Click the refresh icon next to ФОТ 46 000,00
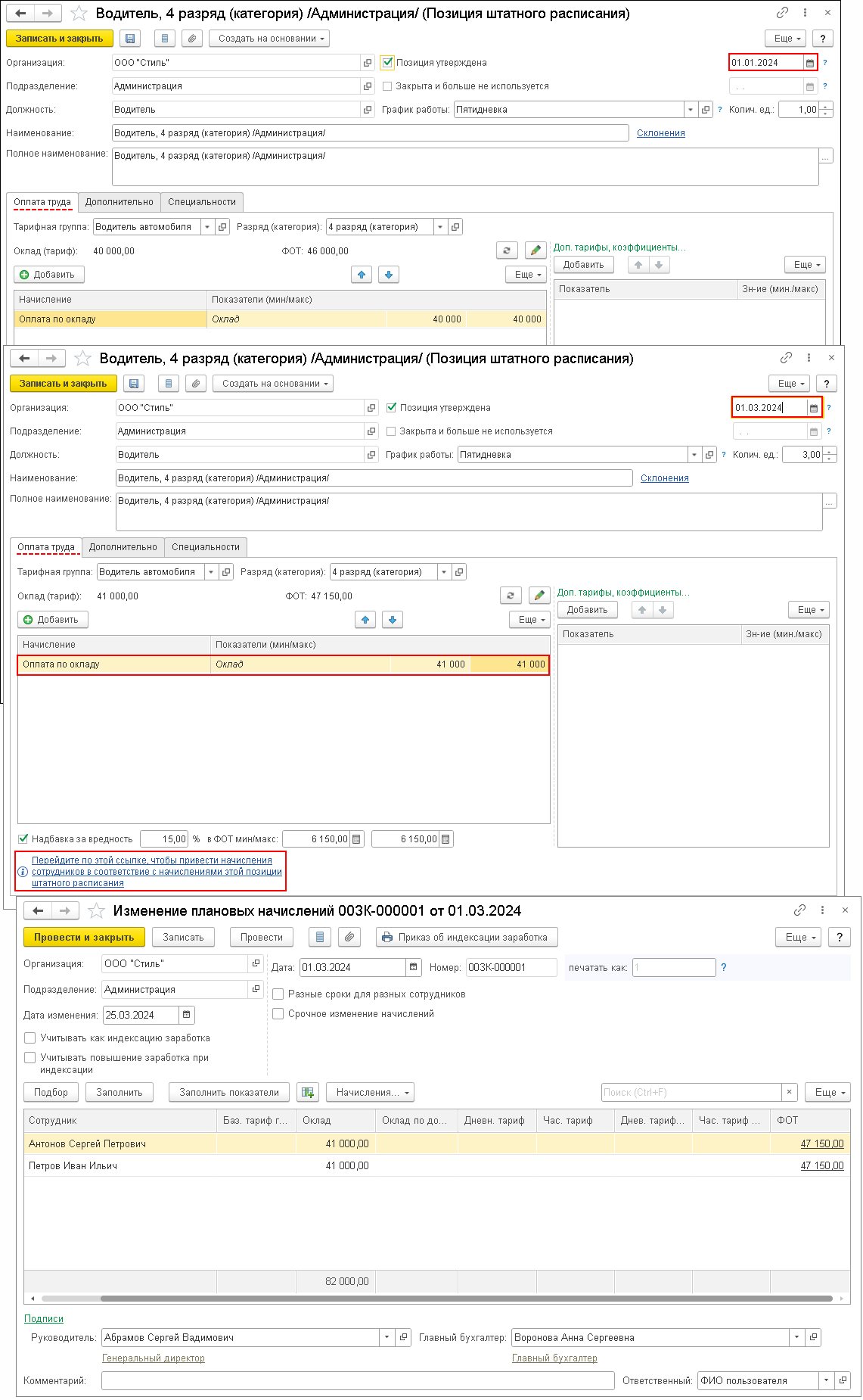 pyautogui.click(x=507, y=250)
